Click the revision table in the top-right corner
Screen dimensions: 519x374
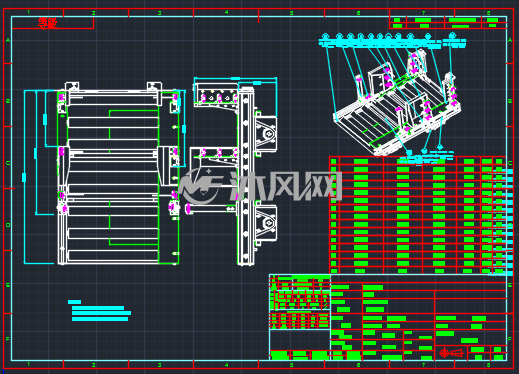point(448,23)
